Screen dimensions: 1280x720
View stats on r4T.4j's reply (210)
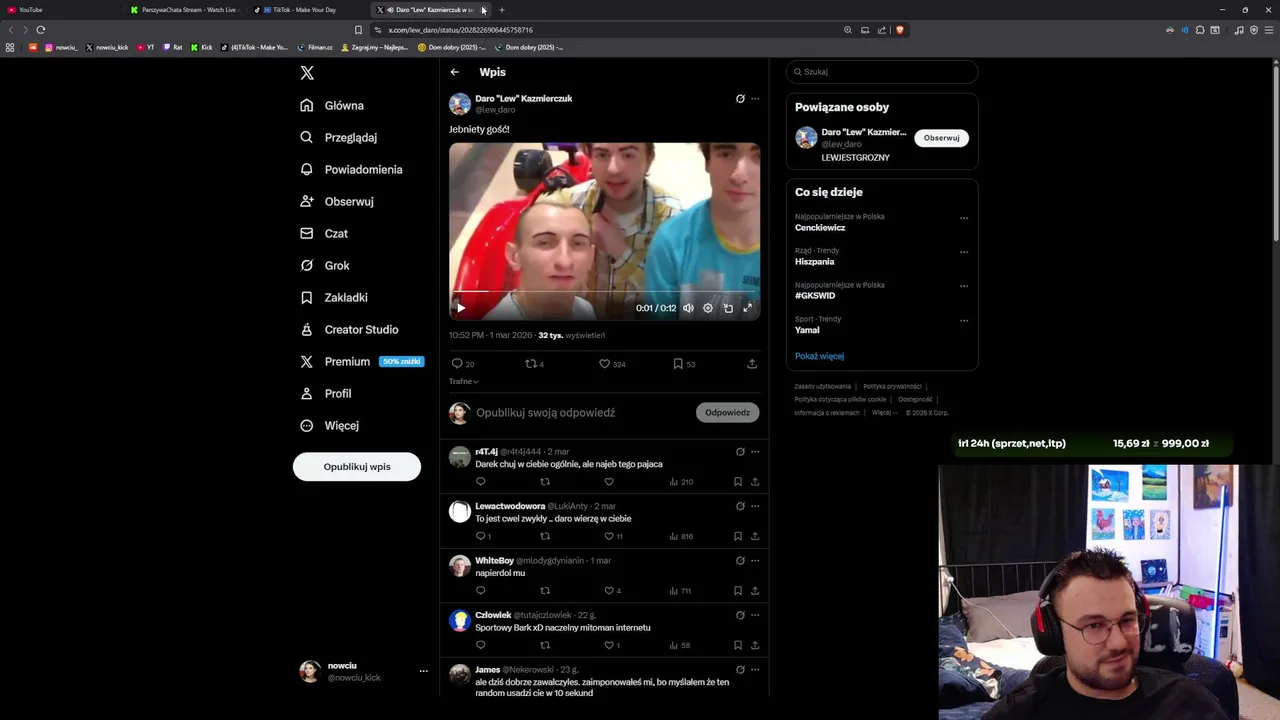click(x=681, y=482)
